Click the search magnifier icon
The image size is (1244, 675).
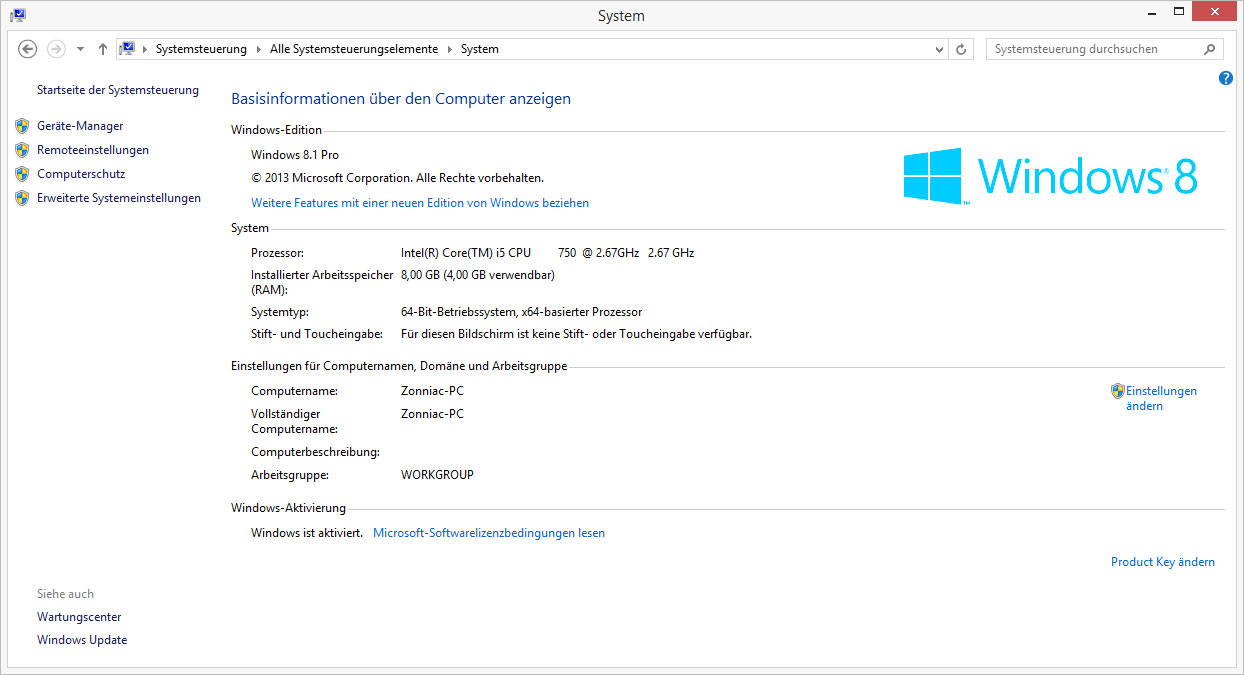[x=1209, y=49]
